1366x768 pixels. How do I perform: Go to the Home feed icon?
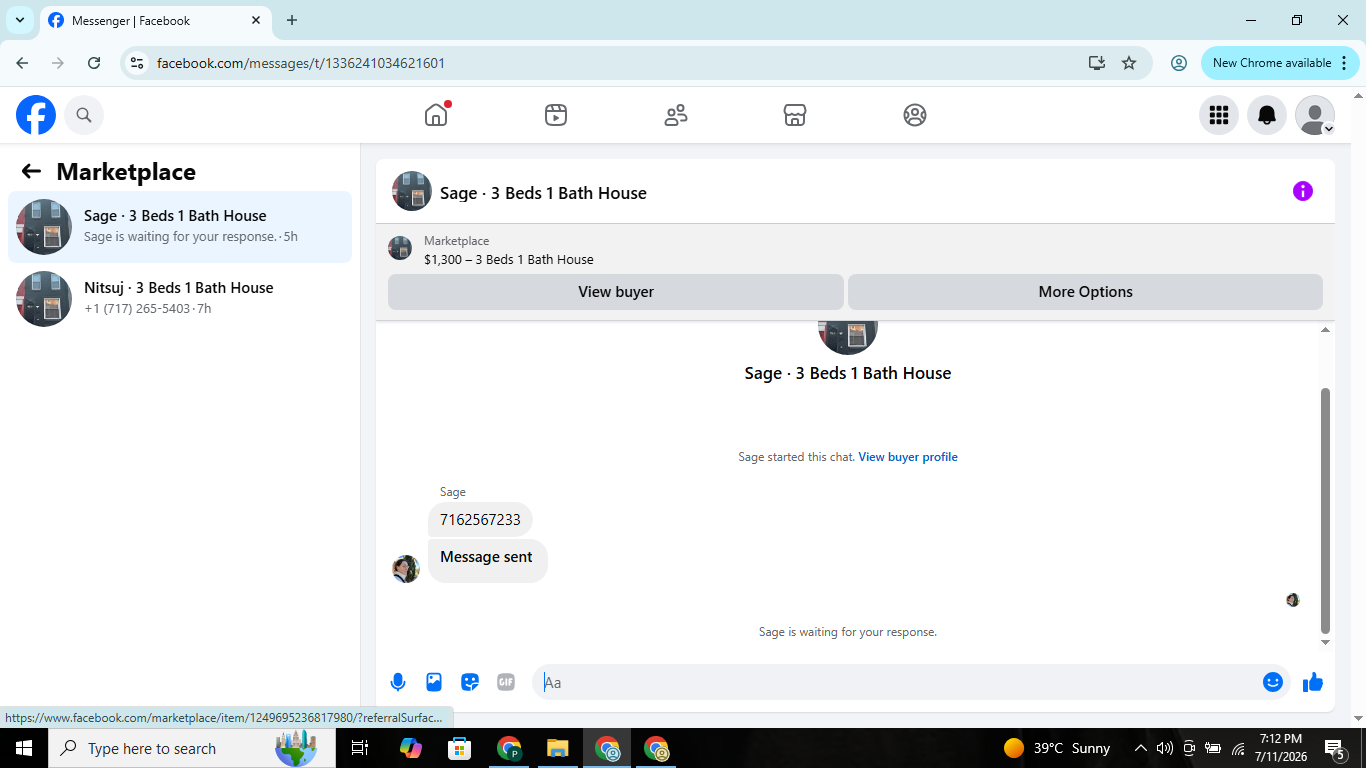pos(436,115)
